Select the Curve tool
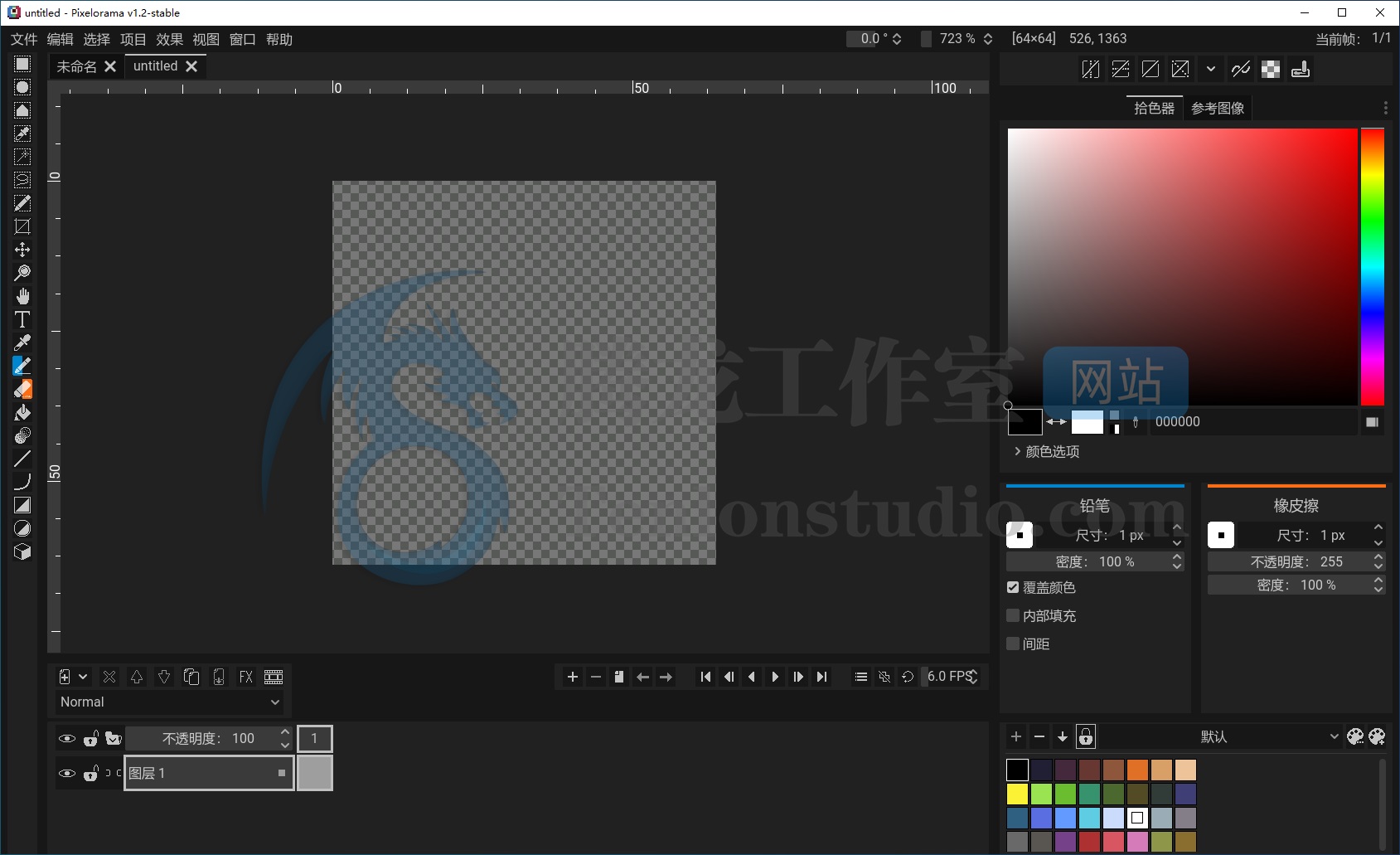Screen dimensions: 1400x855 tap(22, 482)
